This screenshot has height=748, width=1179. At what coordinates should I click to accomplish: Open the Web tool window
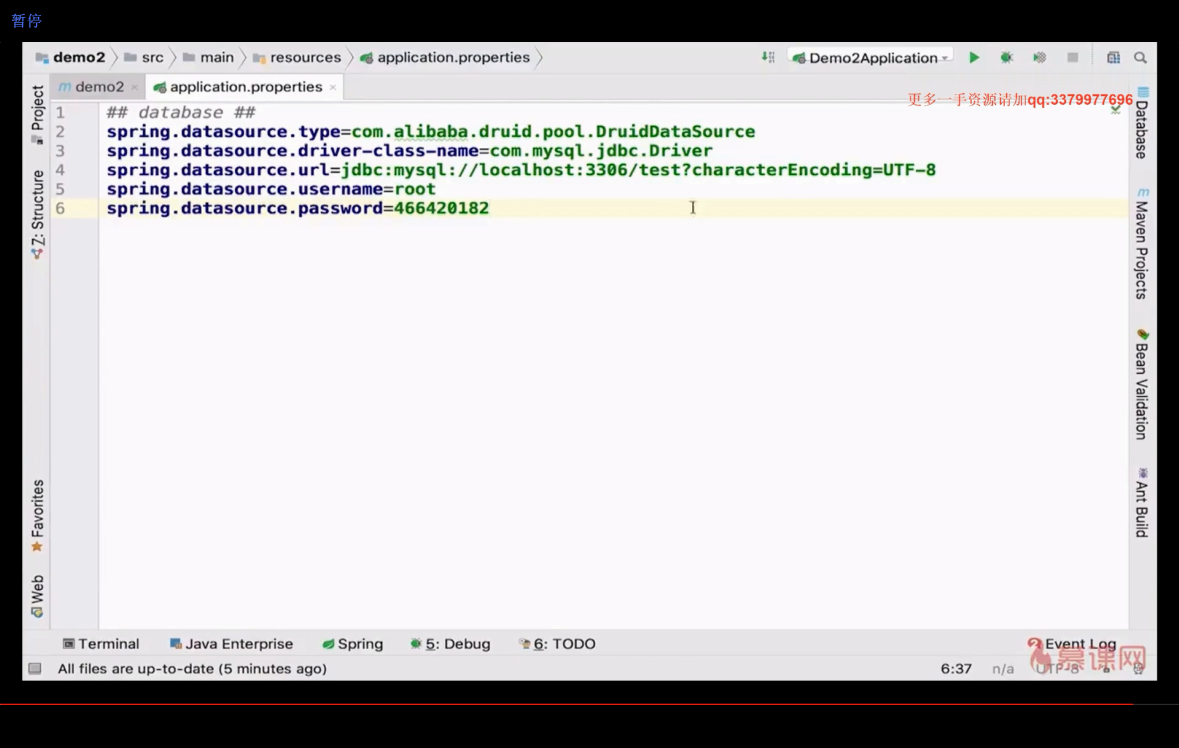pyautogui.click(x=37, y=596)
